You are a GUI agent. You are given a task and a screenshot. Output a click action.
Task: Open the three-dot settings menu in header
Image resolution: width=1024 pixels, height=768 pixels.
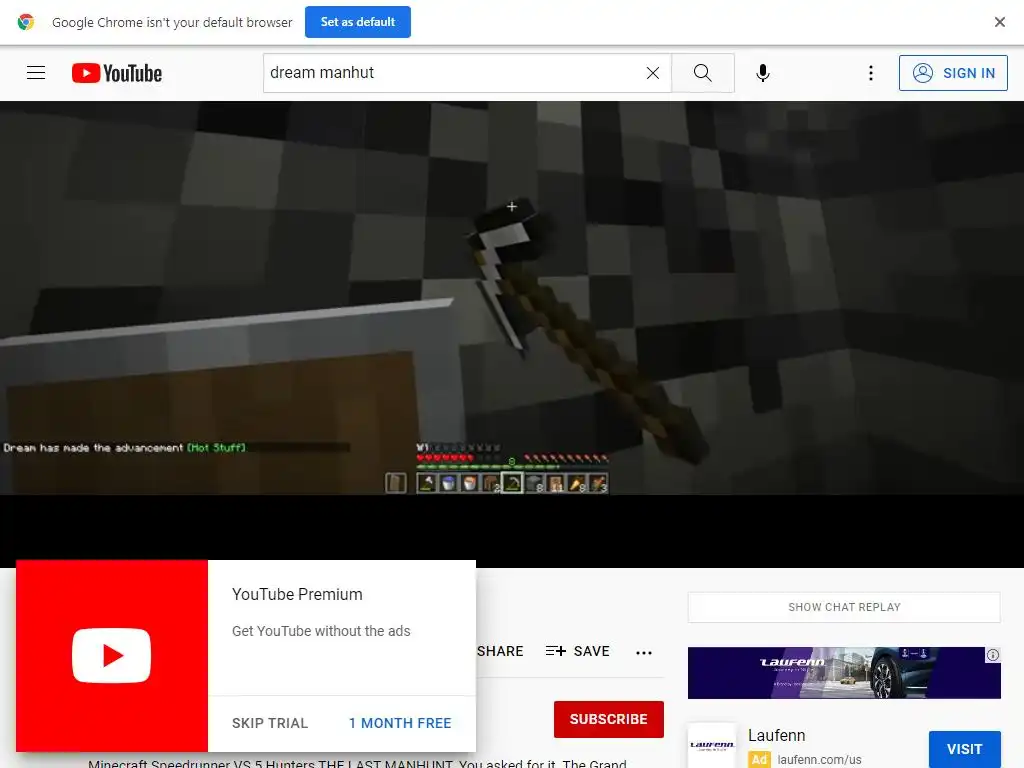(871, 72)
